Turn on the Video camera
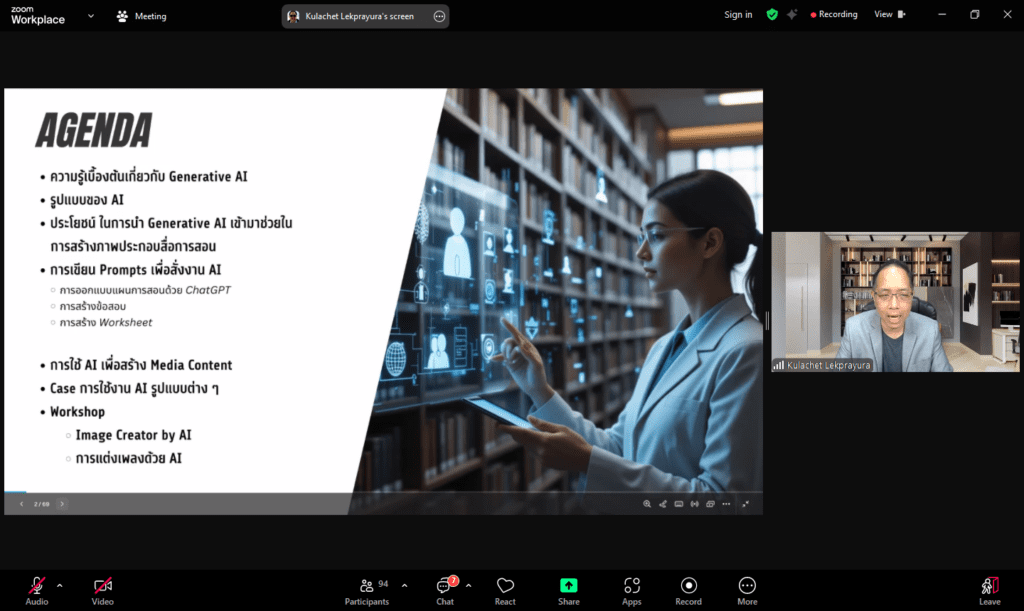1024x611 pixels. click(x=102, y=590)
